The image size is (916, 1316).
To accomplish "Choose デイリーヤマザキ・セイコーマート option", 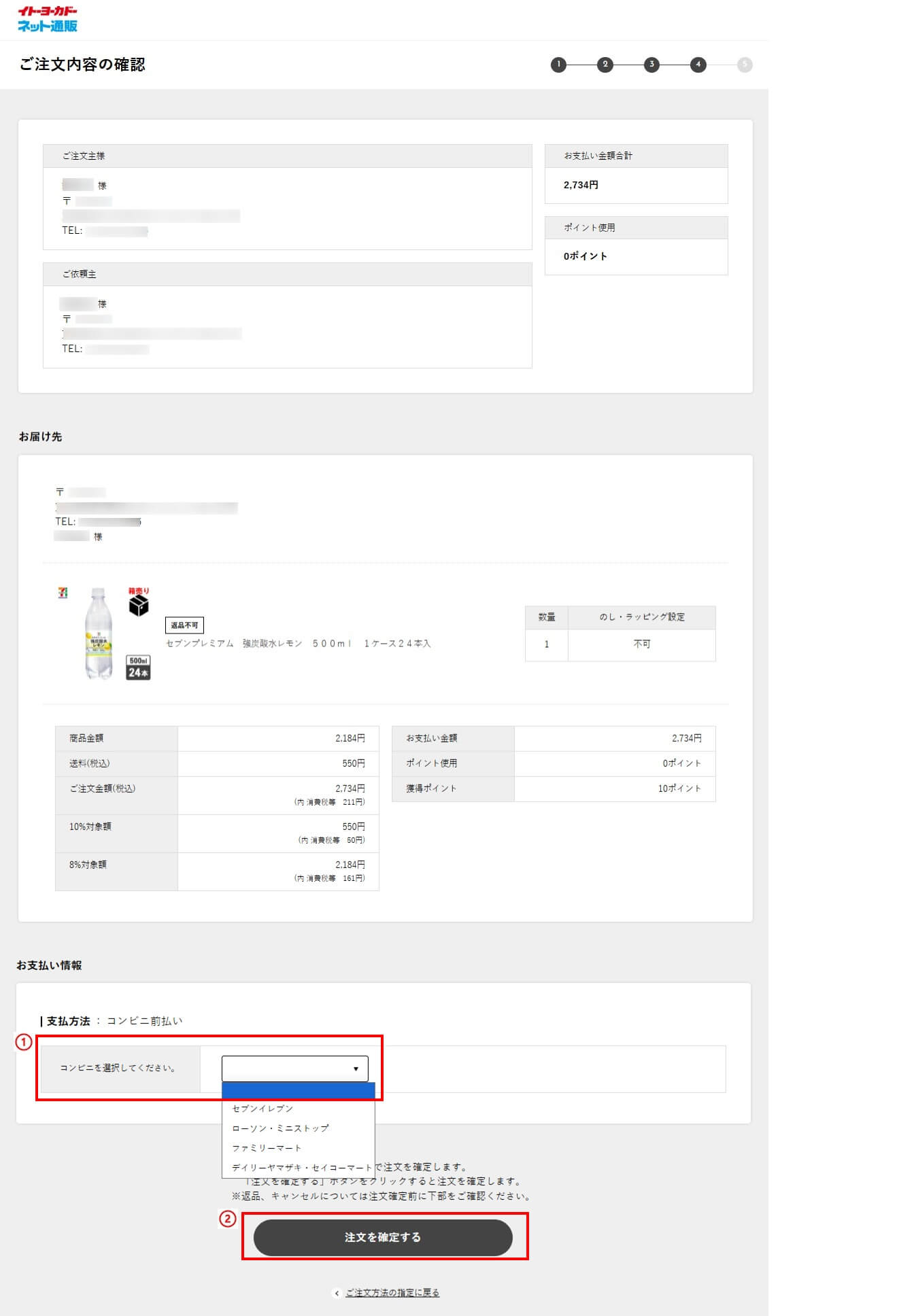I will [x=302, y=1168].
